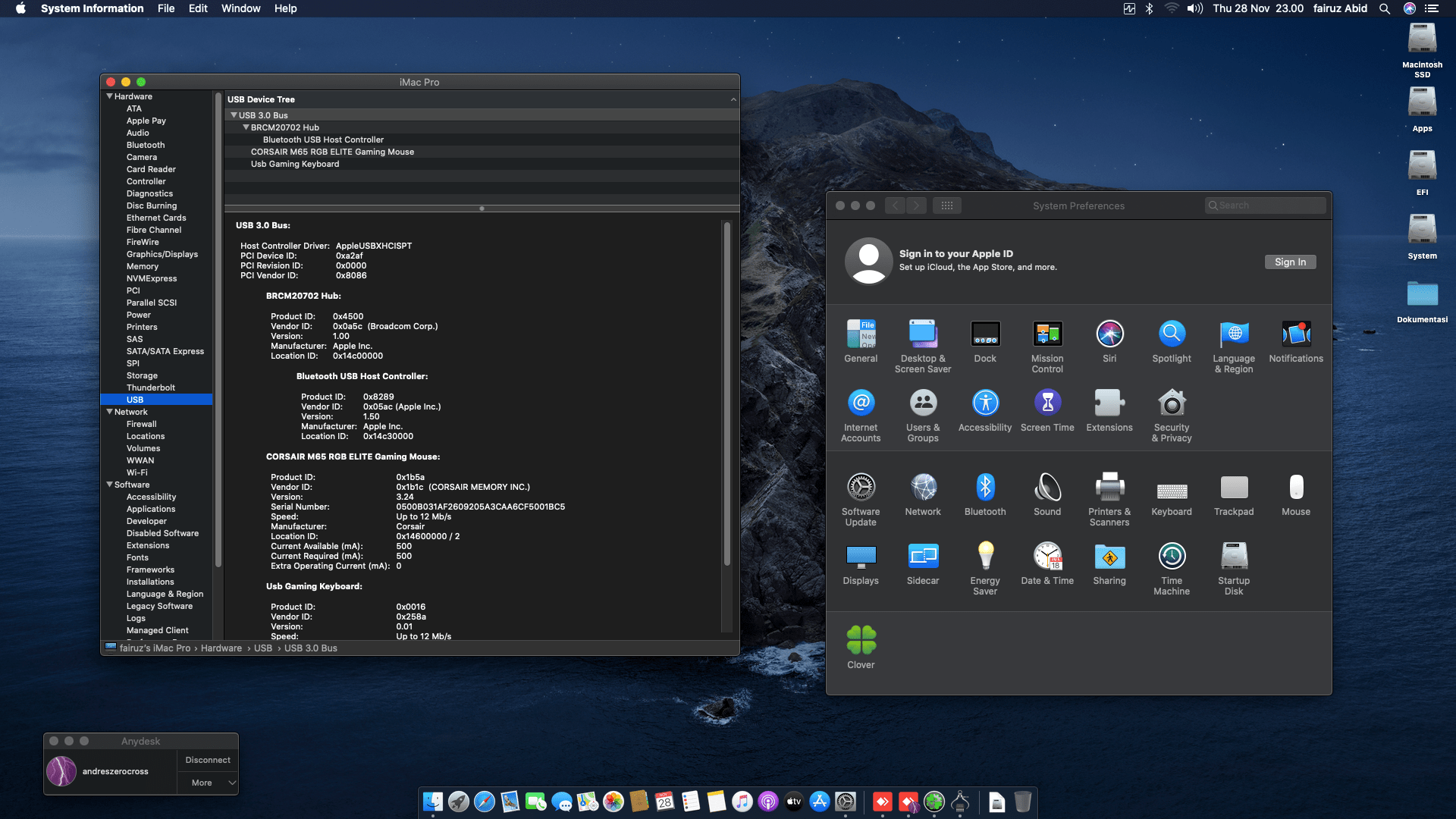
Task: Click the Show All grid button
Action: pos(947,206)
